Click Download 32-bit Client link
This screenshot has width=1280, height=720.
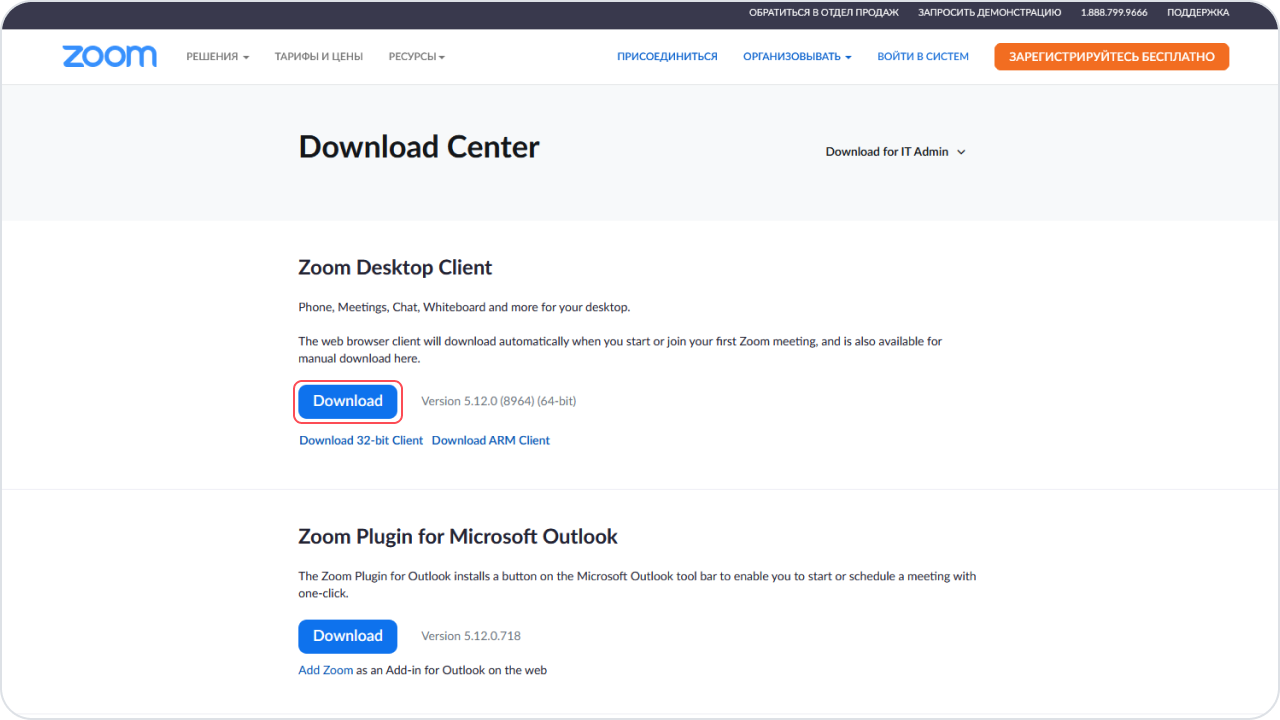361,440
